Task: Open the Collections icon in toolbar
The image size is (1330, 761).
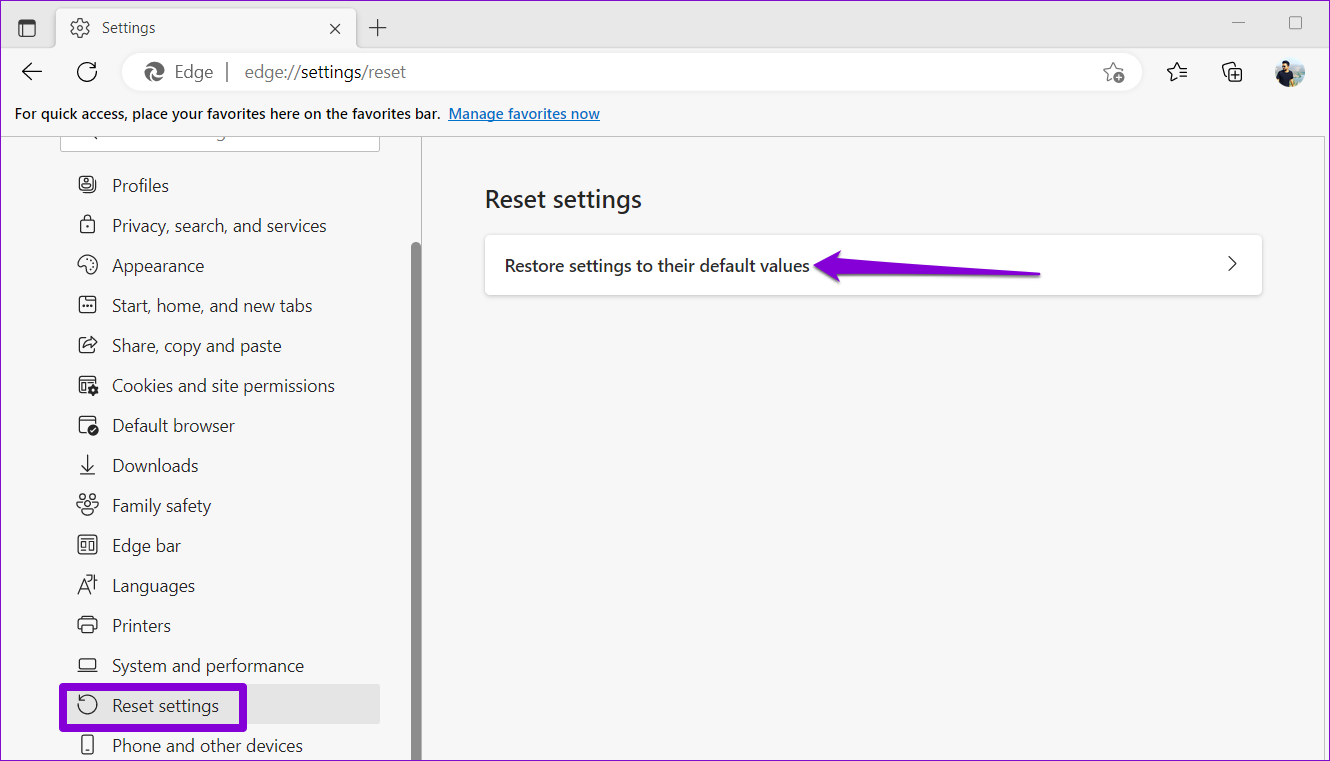Action: click(1232, 72)
